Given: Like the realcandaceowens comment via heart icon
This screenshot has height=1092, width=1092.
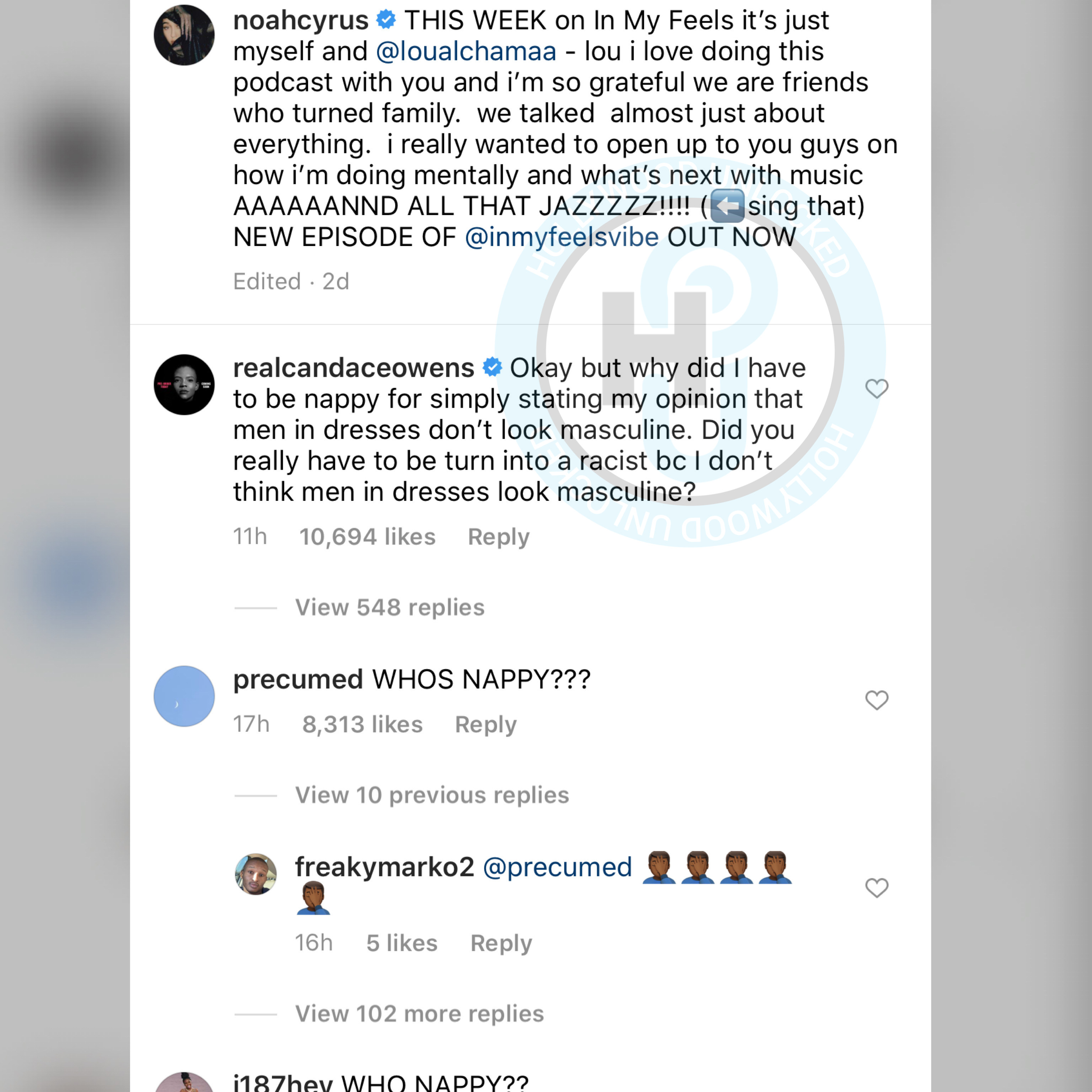Looking at the screenshot, I should click(x=877, y=389).
